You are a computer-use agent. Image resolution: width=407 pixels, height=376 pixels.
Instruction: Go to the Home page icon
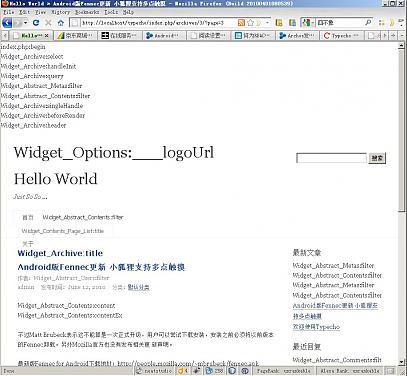(x=61, y=23)
